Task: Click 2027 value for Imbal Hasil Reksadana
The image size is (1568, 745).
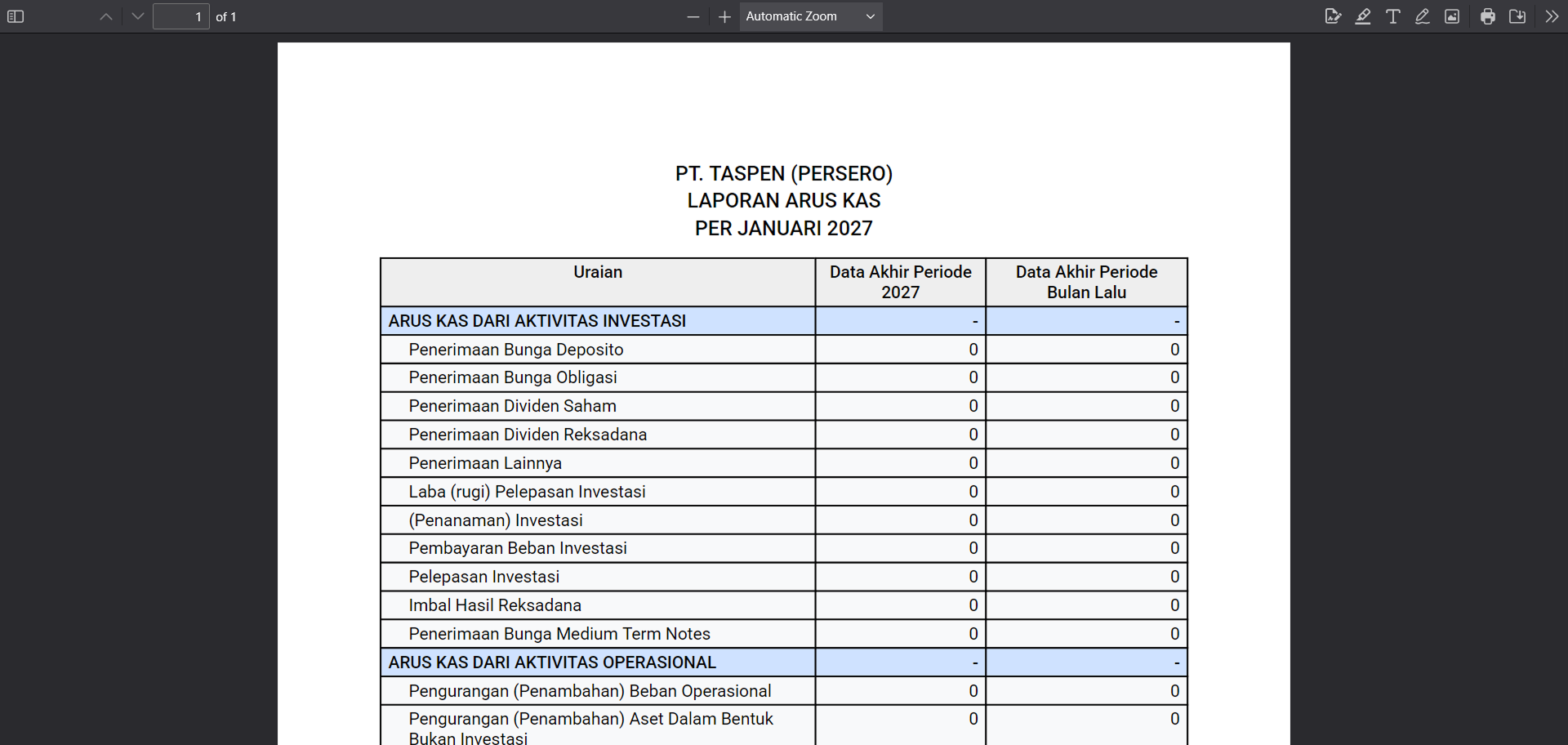Action: pos(973,605)
